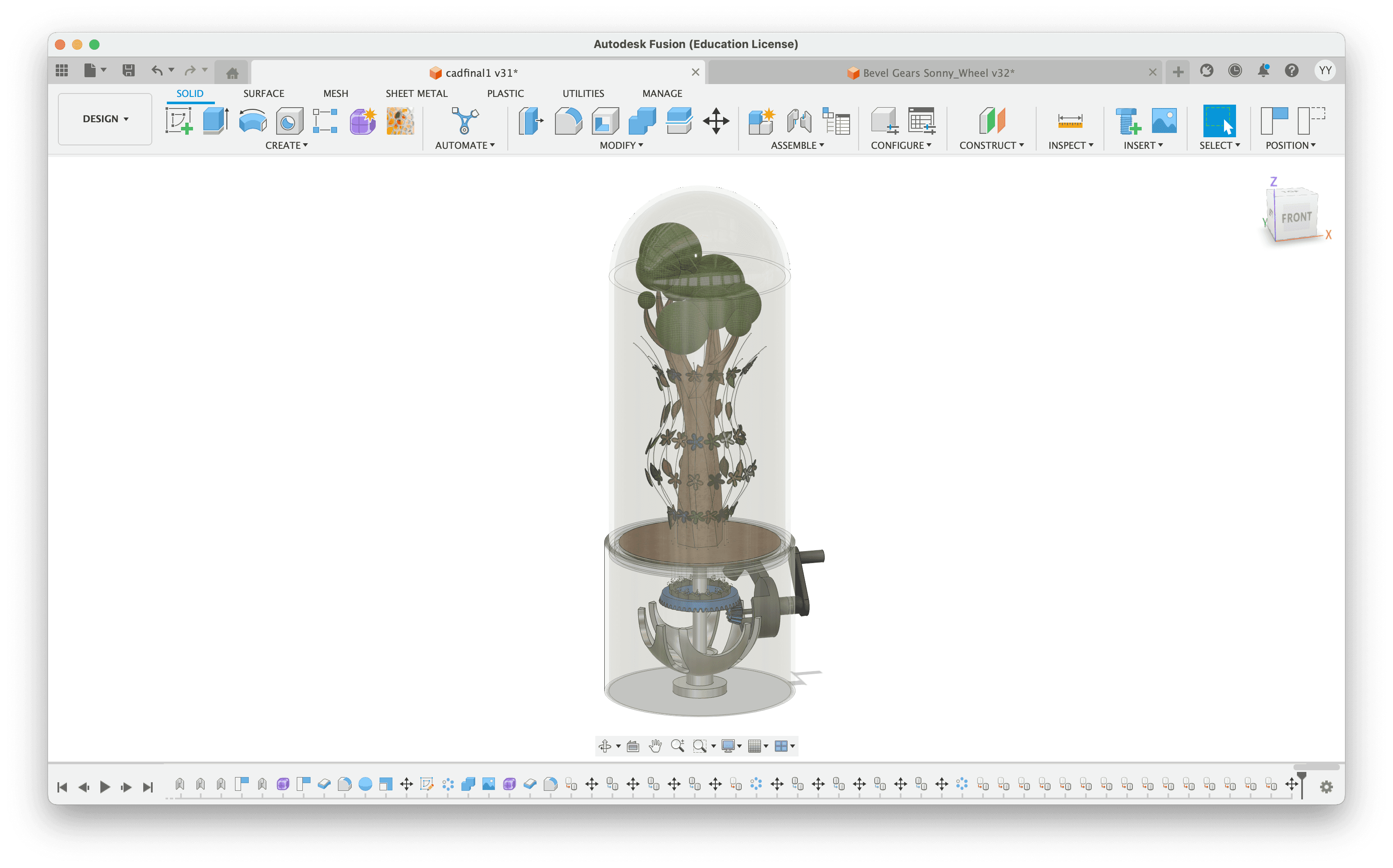Open the timeline settings gear
The height and width of the screenshot is (868, 1393).
pos(1326,787)
